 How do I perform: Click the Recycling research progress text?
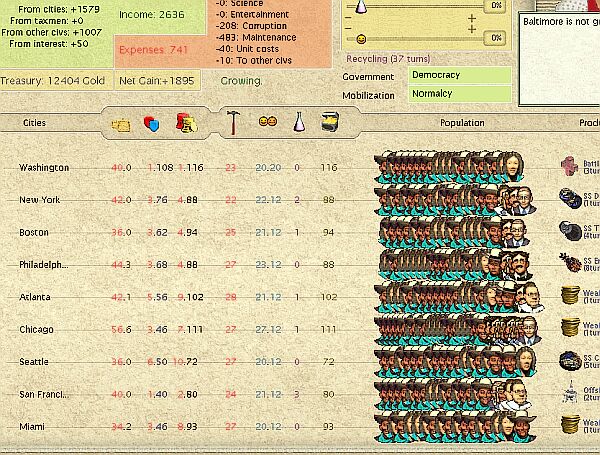click(x=390, y=58)
